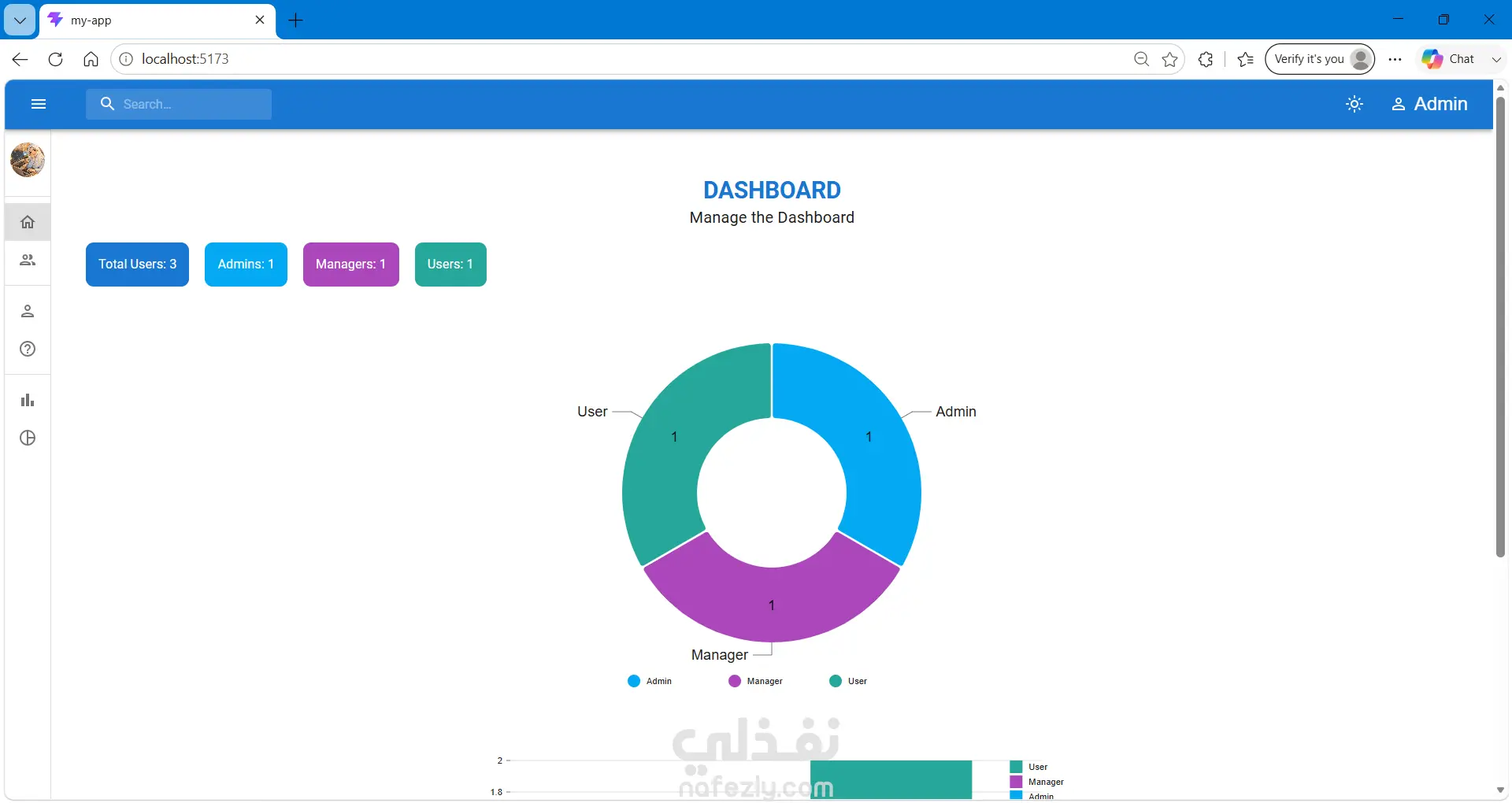Open the Favorites list icon
Screen dimensions: 1512x803
(1246, 59)
